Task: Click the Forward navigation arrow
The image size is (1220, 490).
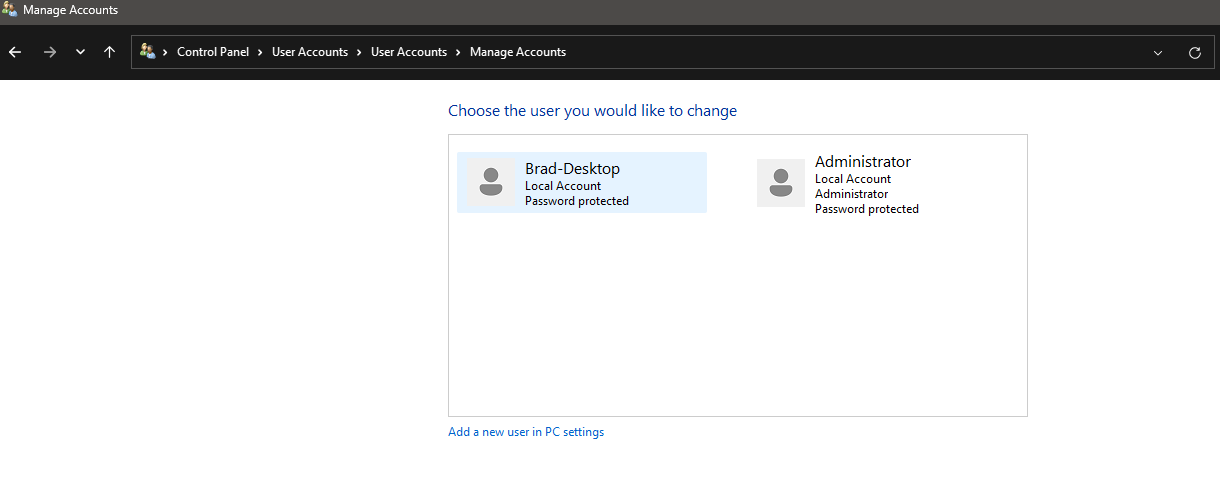Action: pos(49,52)
